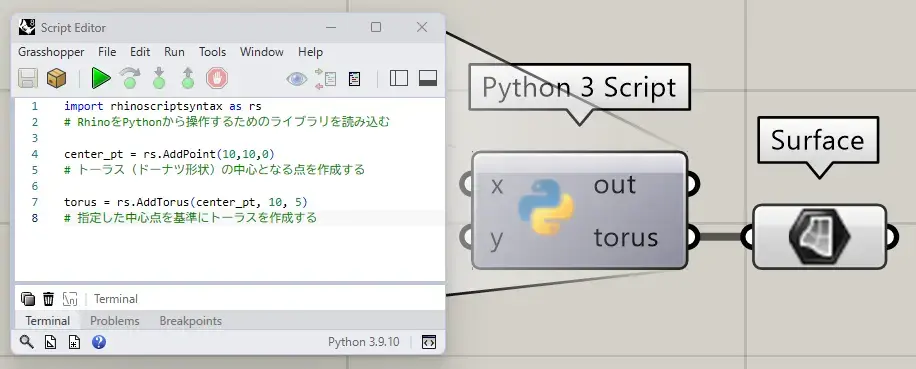The height and width of the screenshot is (369, 916).
Task: Click Python 3.9.10 version in status bar
Action: point(364,342)
